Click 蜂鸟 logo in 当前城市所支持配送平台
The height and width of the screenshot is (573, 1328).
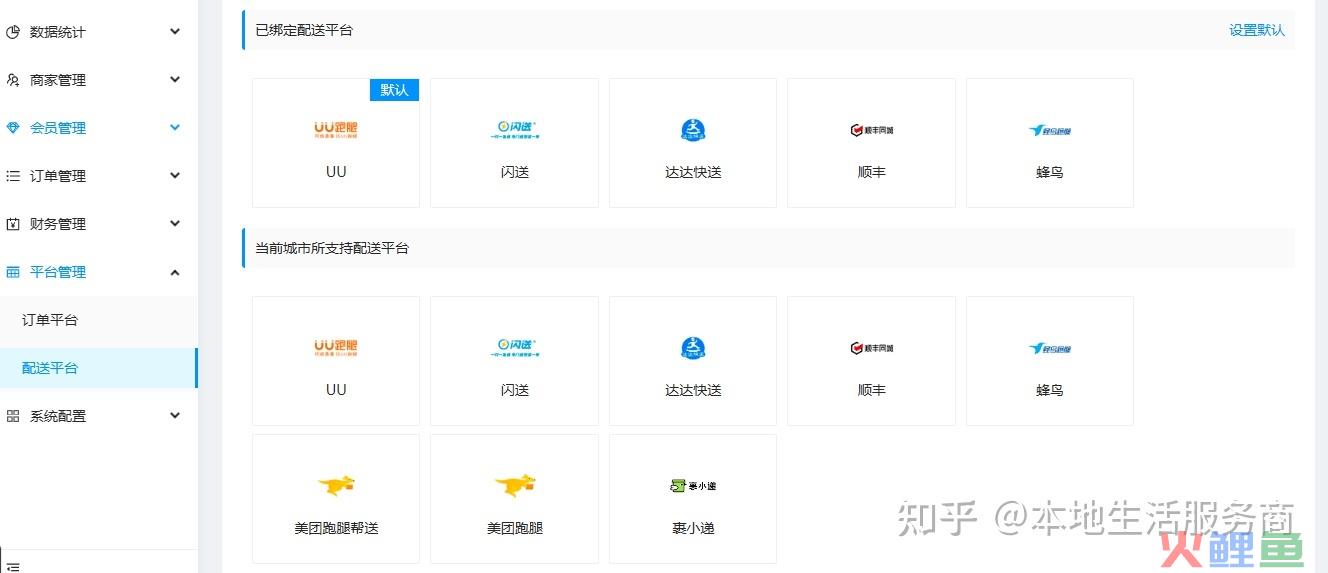click(1050, 348)
